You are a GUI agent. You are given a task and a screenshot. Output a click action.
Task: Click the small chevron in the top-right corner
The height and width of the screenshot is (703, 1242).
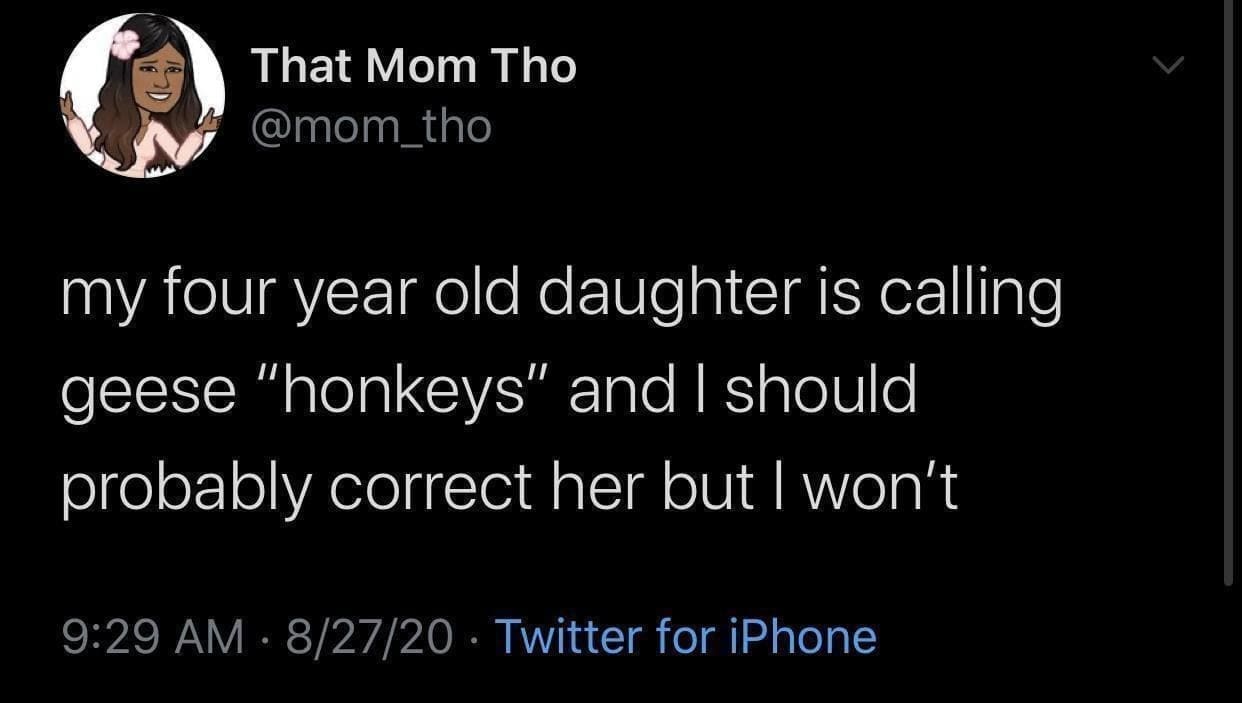coord(1168,65)
